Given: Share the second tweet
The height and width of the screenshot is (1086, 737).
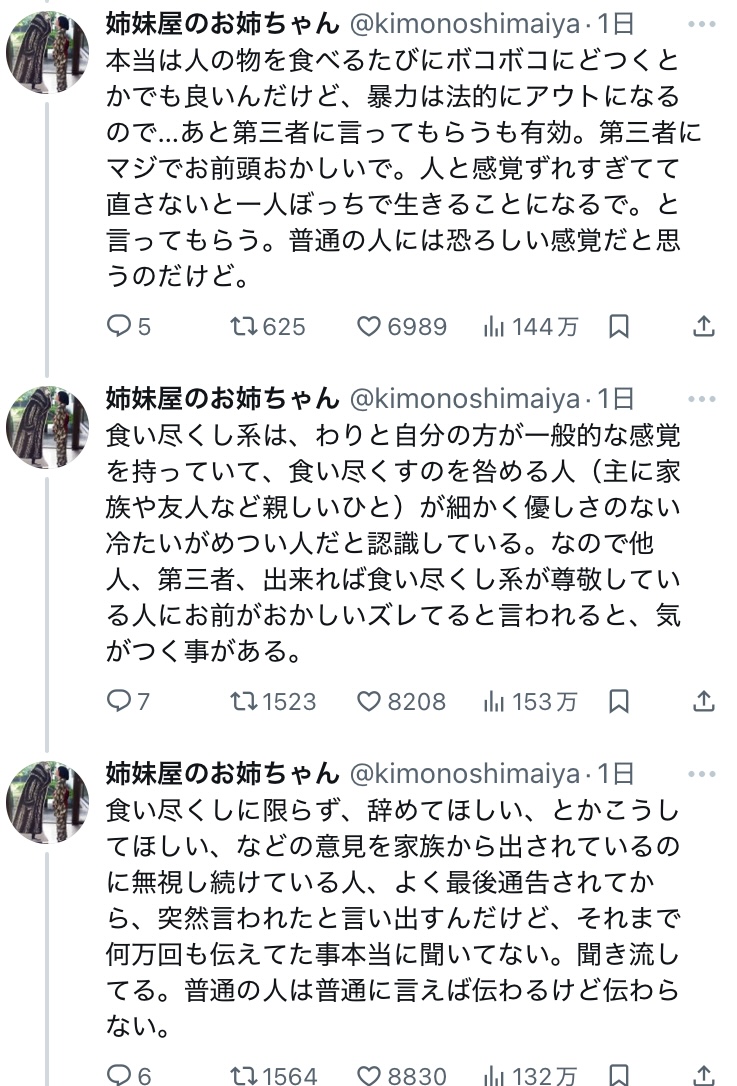Looking at the screenshot, I should (x=704, y=702).
